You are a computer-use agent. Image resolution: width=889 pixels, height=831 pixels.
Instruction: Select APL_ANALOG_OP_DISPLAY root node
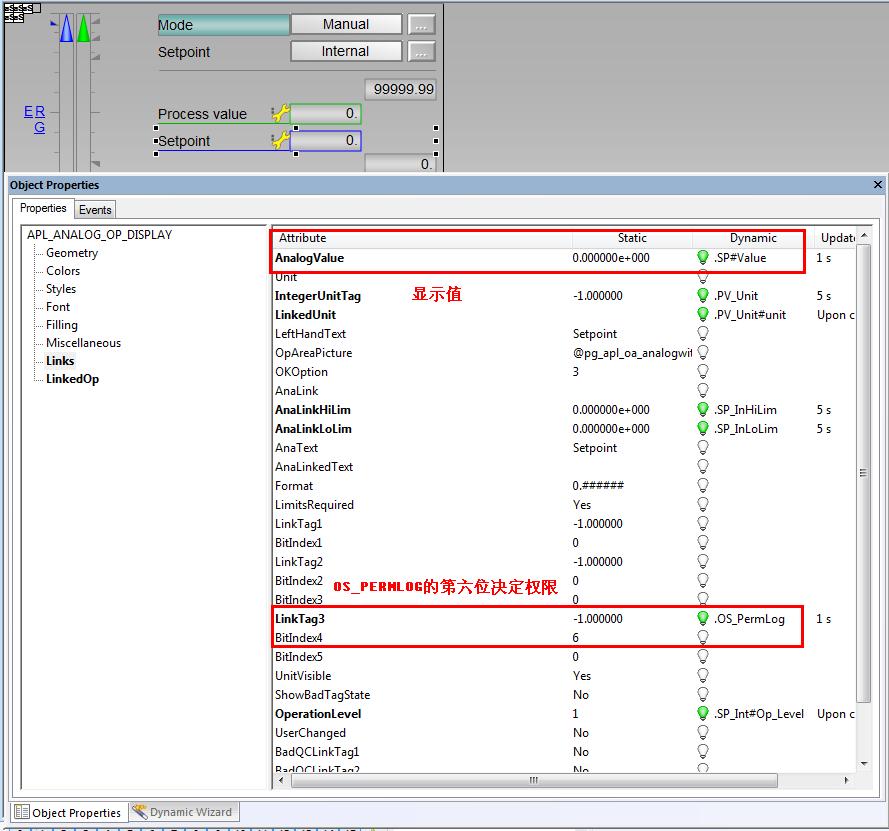pyautogui.click(x=99, y=235)
